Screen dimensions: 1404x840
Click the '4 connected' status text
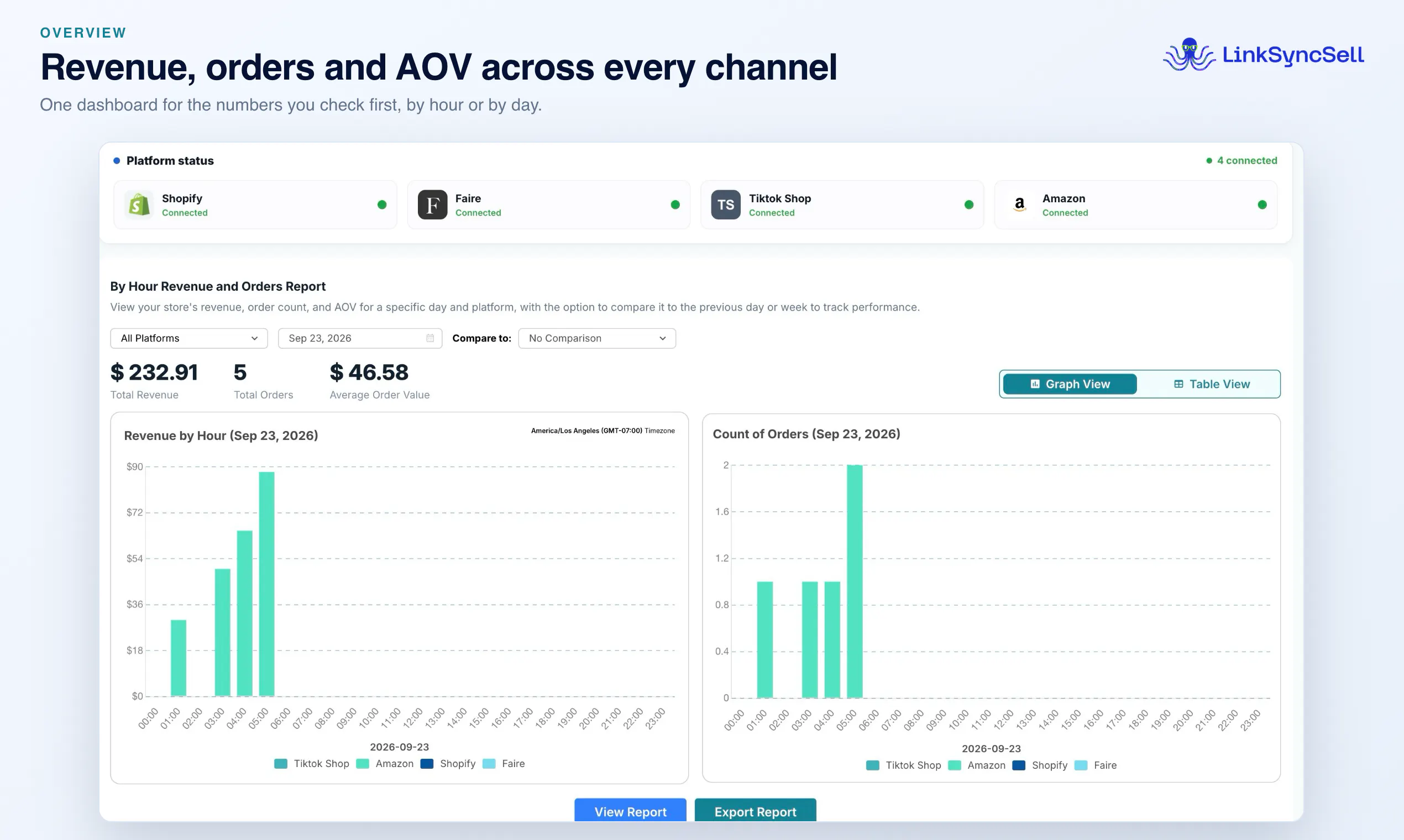coord(1247,161)
